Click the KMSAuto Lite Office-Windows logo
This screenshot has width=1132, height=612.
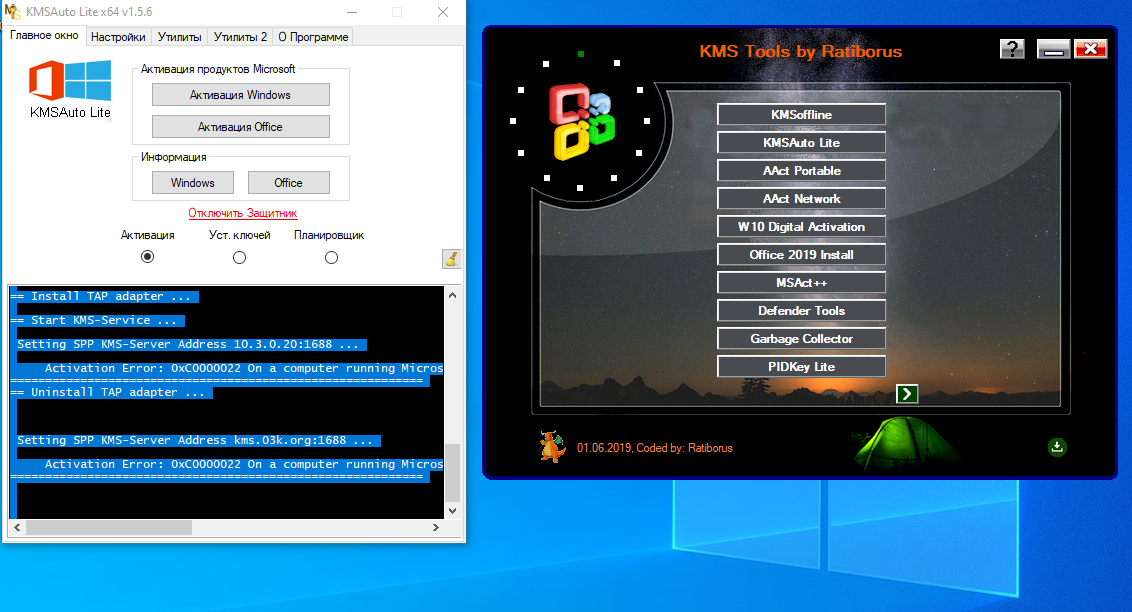70,80
